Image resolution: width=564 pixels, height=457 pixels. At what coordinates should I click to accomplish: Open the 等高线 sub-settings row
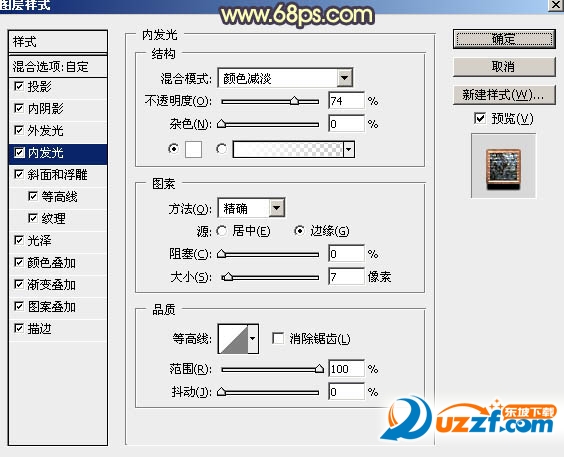point(58,197)
